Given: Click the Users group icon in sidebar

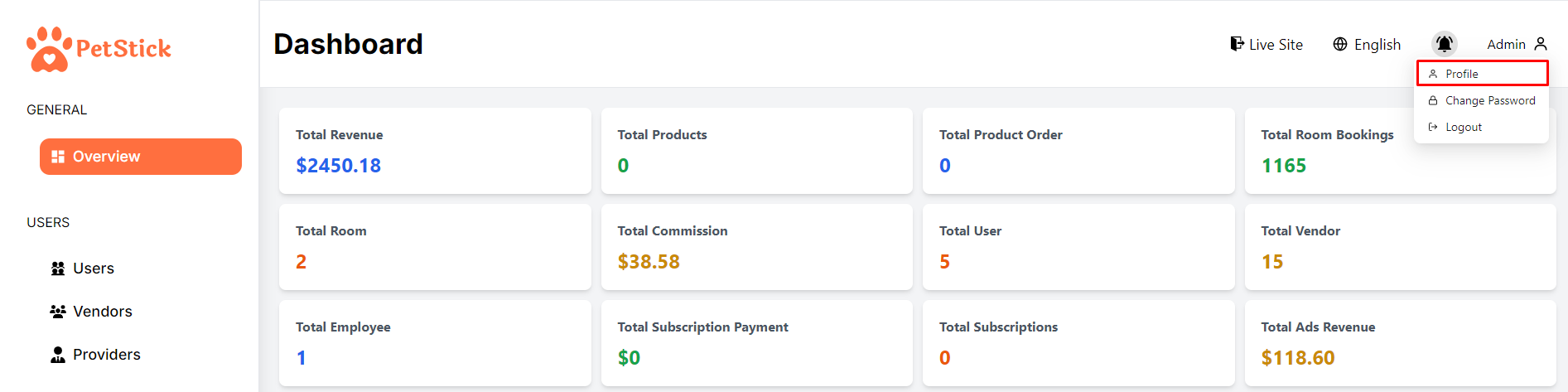Looking at the screenshot, I should tap(58, 269).
